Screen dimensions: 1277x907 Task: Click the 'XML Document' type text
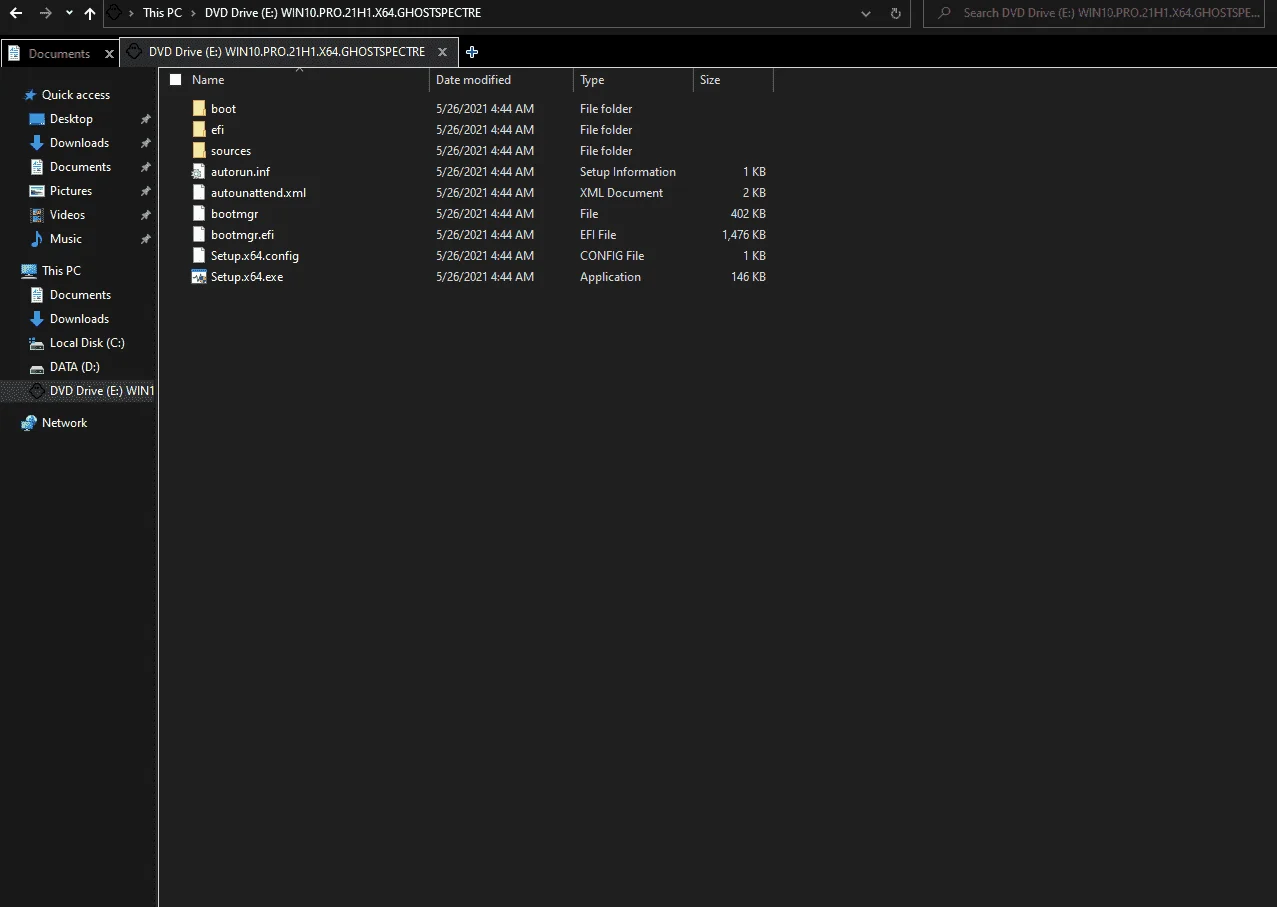tap(621, 192)
